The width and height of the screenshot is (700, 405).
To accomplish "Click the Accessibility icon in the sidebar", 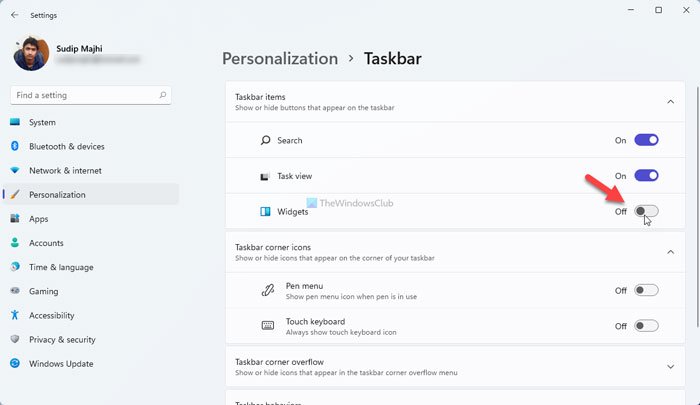I will tap(15, 315).
